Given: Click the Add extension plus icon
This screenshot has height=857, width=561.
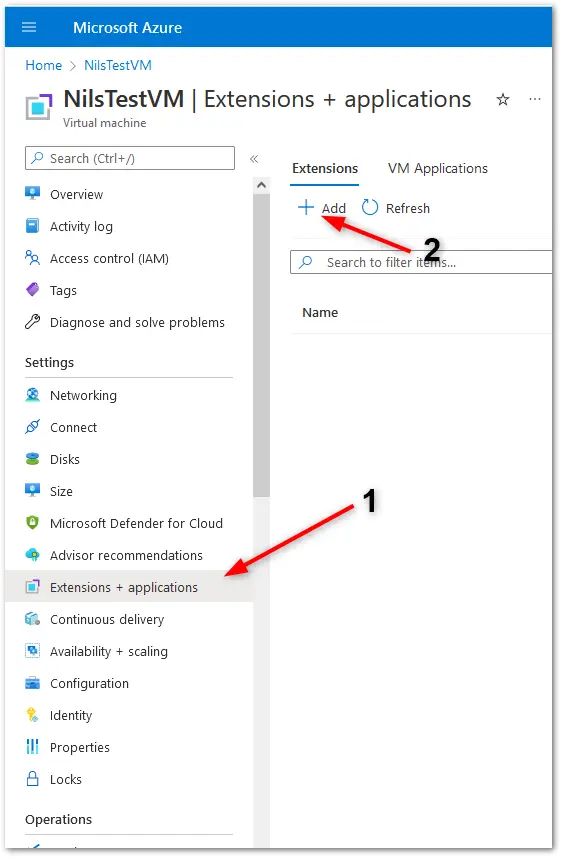Looking at the screenshot, I should (x=306, y=208).
